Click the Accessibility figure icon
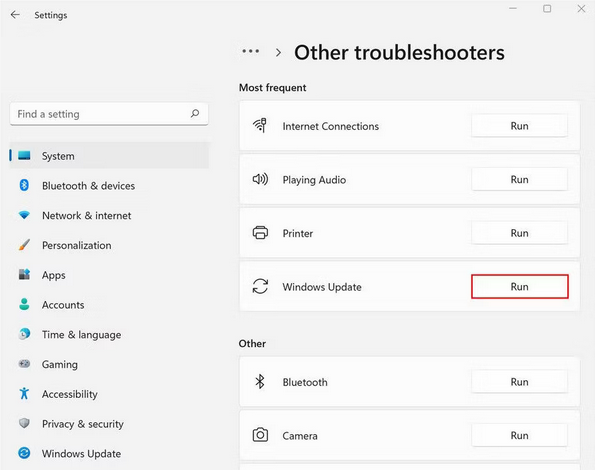The height and width of the screenshot is (470, 595). tap(24, 393)
